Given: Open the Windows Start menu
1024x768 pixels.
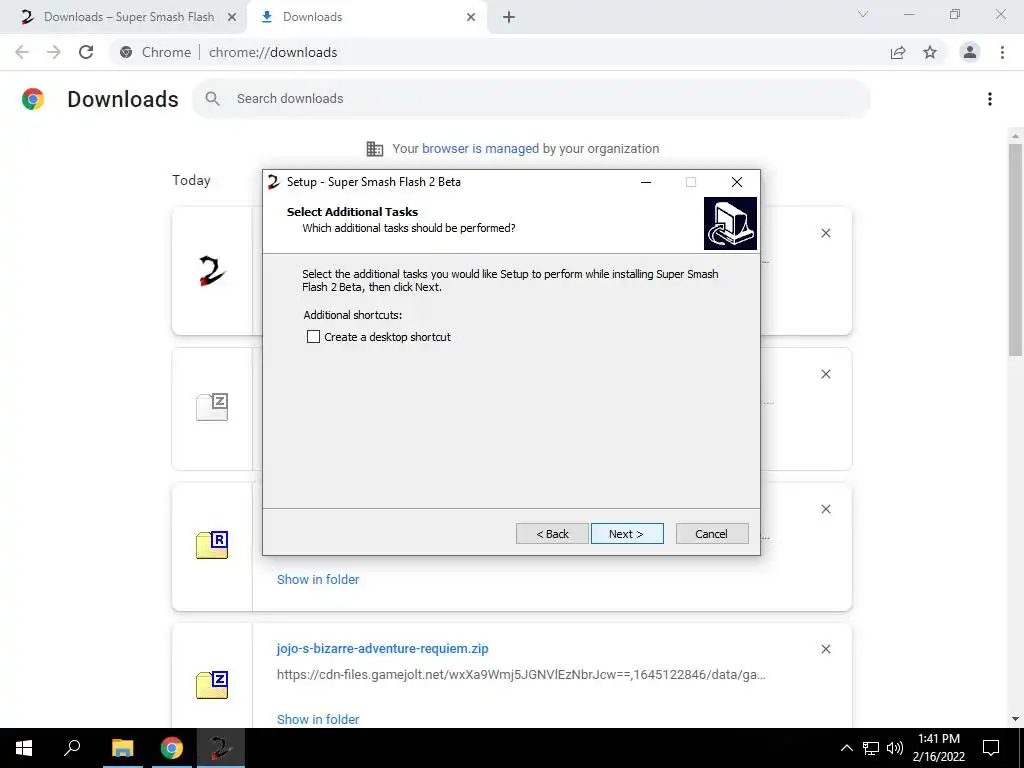Looking at the screenshot, I should point(24,748).
